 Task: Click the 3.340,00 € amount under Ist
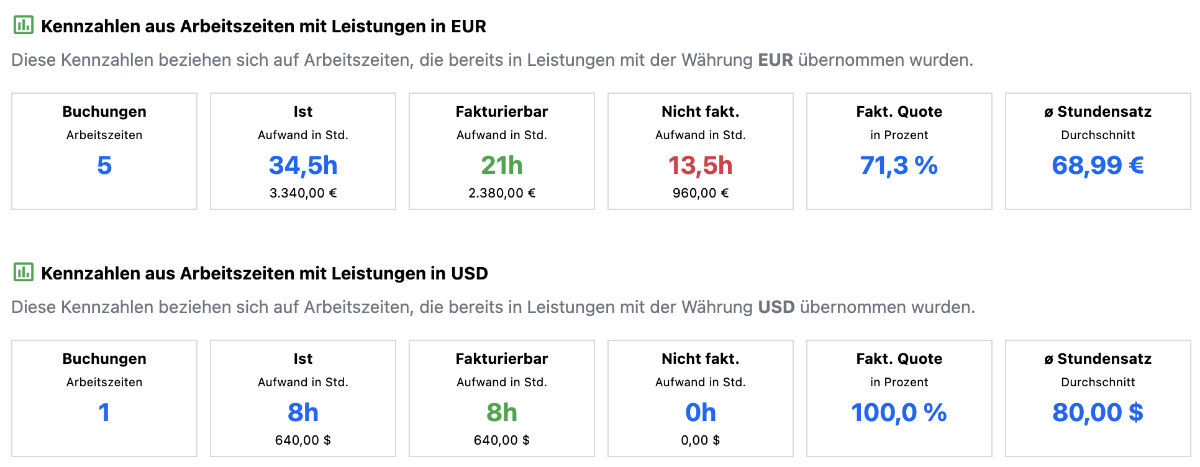[303, 193]
